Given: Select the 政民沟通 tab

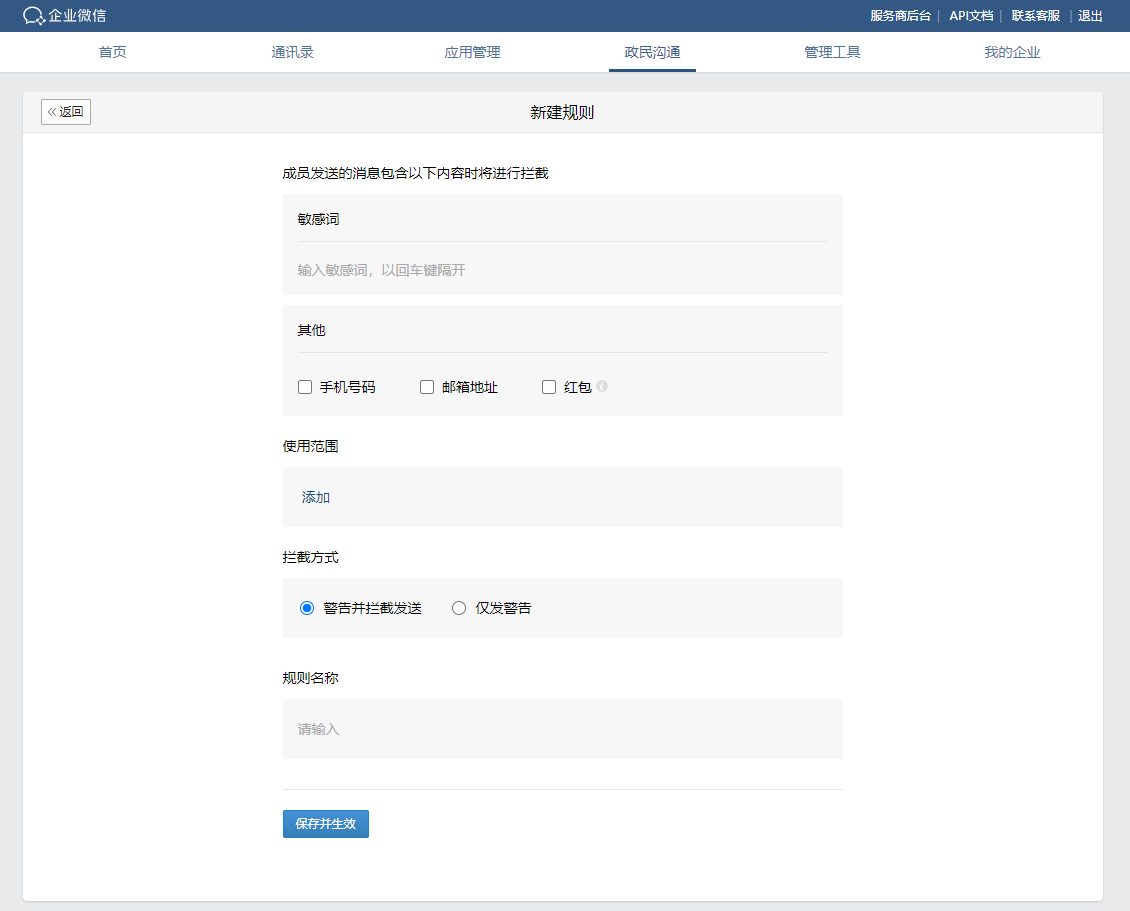Looking at the screenshot, I should click(652, 52).
